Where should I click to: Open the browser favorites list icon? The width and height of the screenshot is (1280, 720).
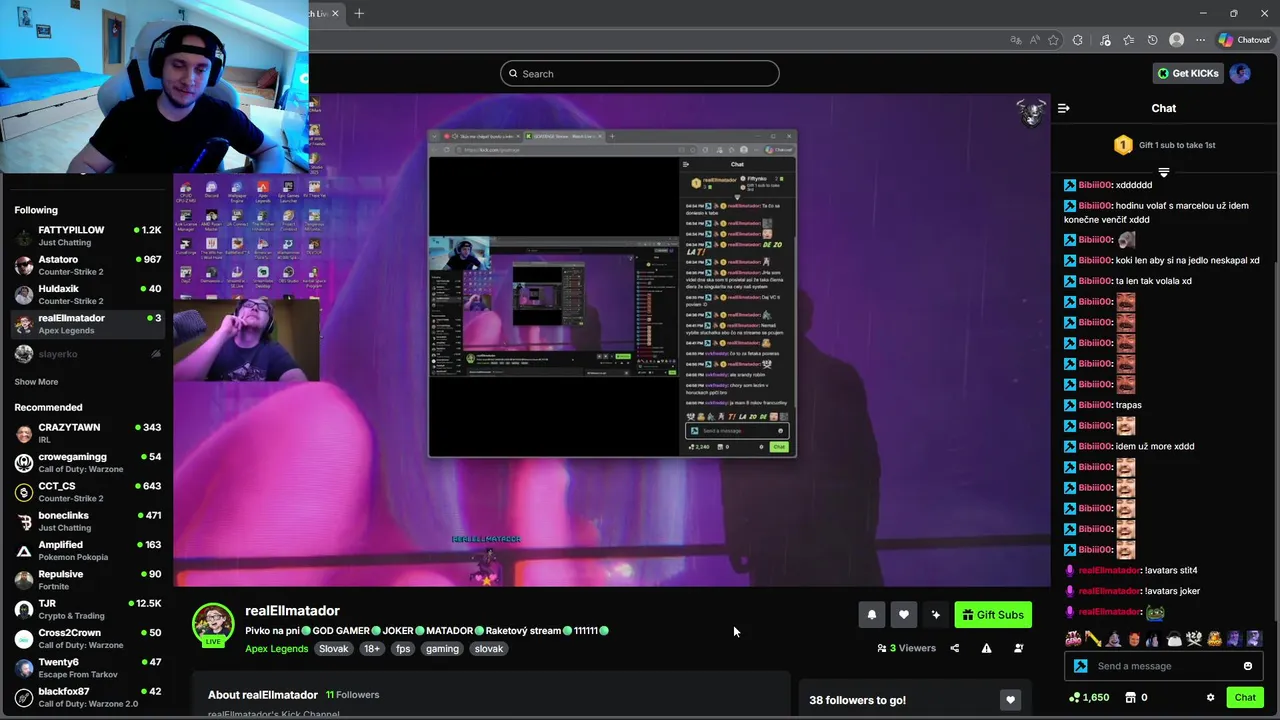coord(1128,40)
